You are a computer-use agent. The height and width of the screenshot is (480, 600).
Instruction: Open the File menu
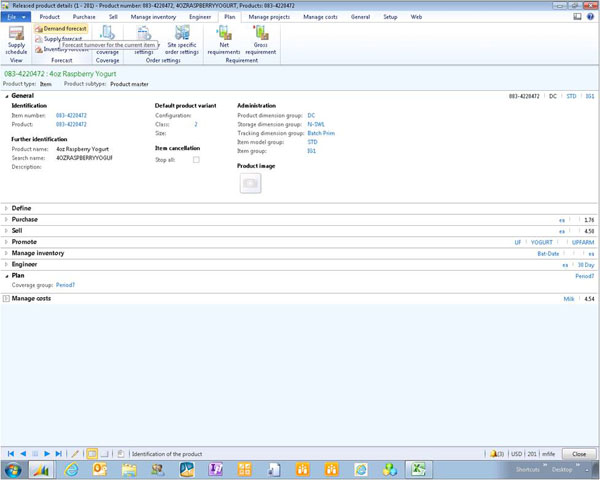(x=15, y=17)
